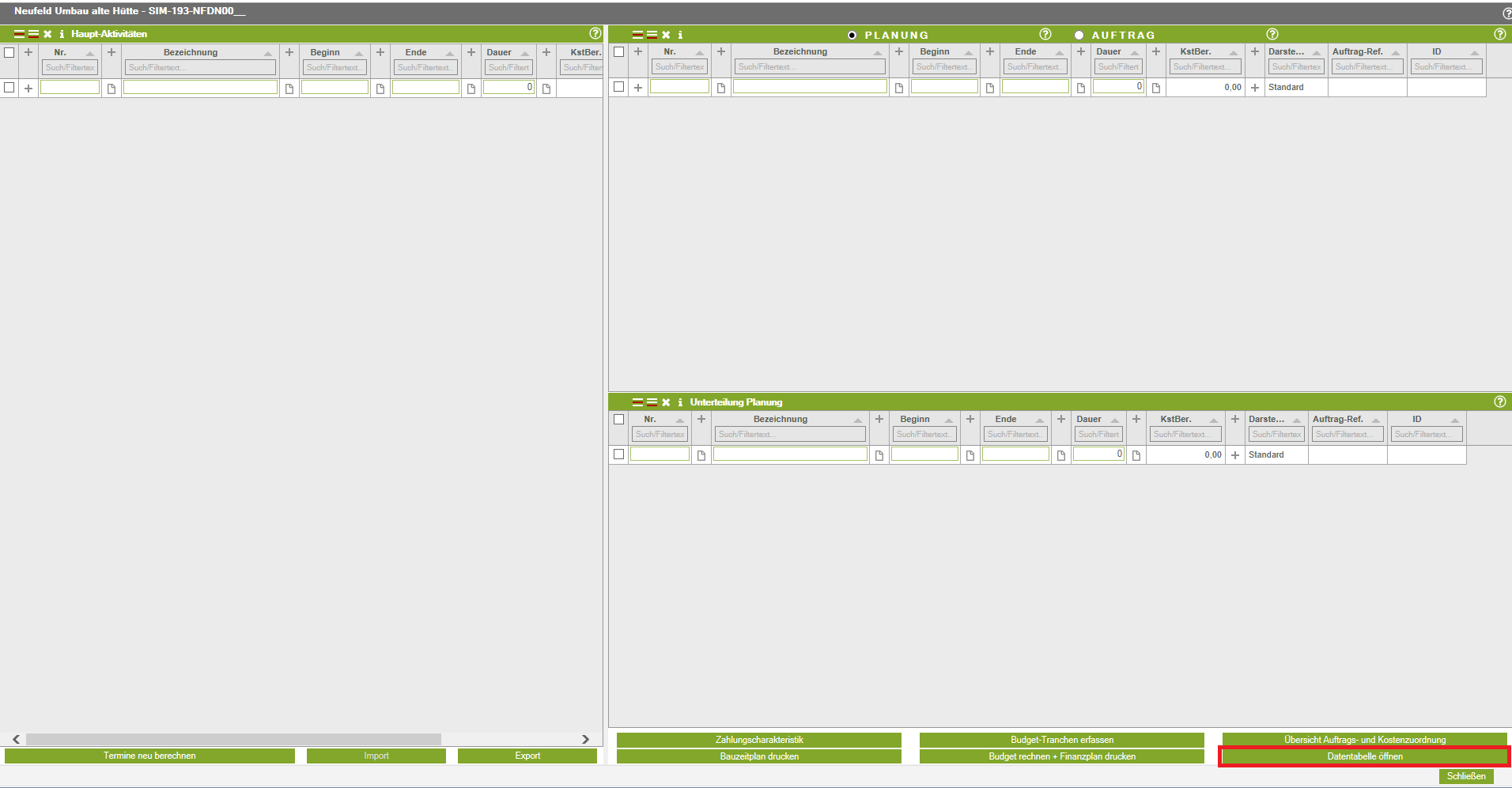Open help icon in Haupt-Aktivitäten panel header
Viewport: 1512px width, 788px height.
(x=595, y=33)
